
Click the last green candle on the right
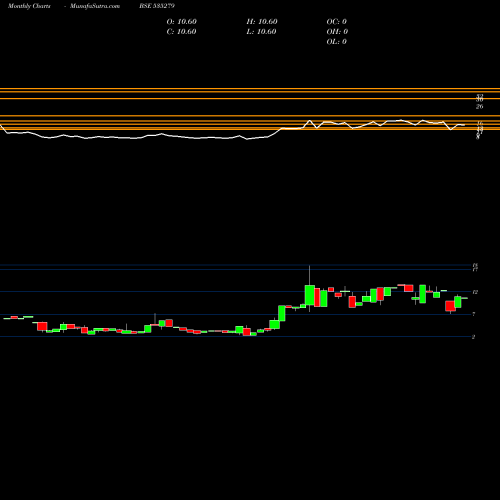458,302
